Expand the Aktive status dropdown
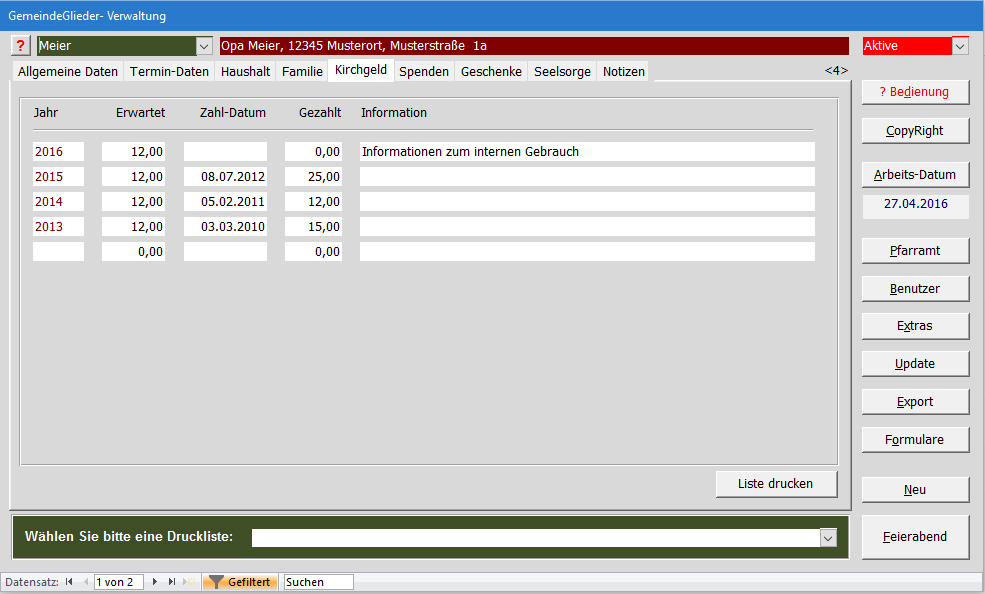The image size is (985, 594). pyautogui.click(x=960, y=46)
